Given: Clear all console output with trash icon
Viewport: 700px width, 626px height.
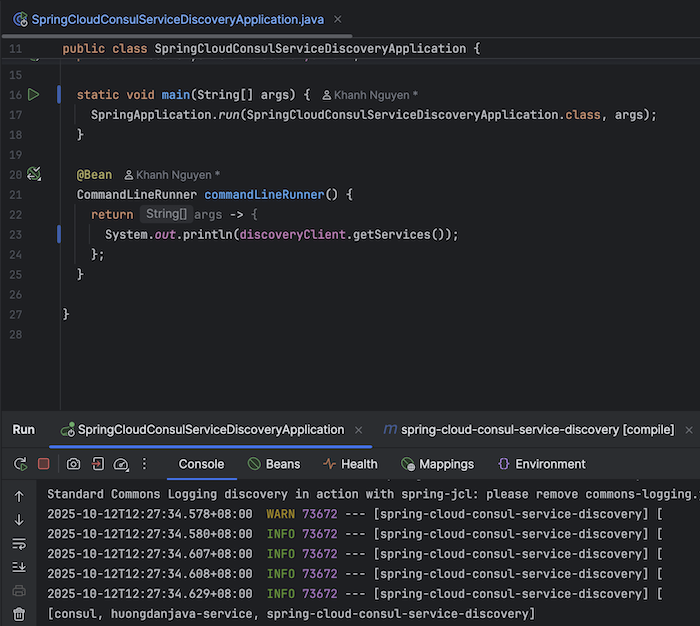Looking at the screenshot, I should [19, 613].
